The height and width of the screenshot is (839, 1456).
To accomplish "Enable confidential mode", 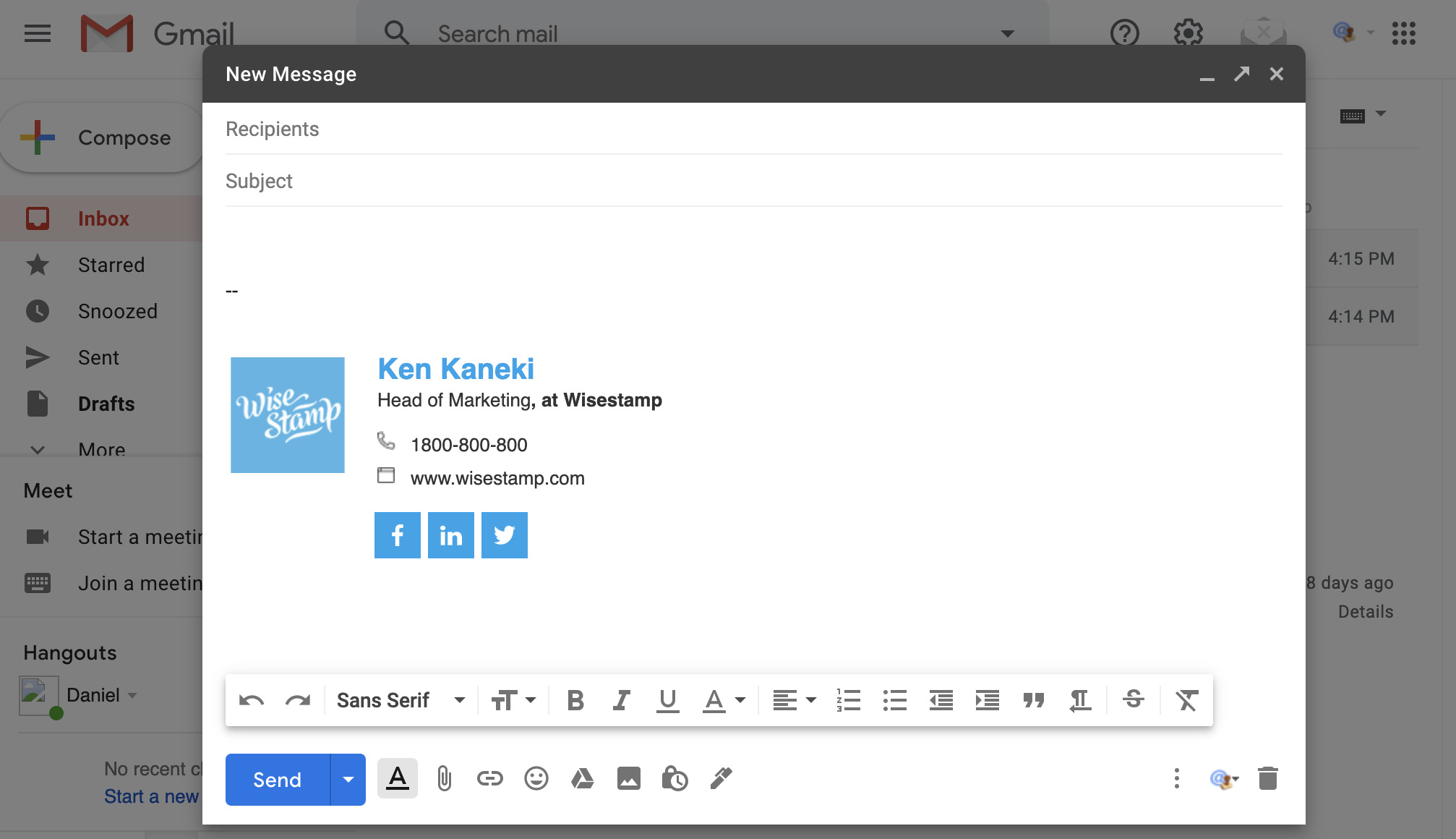I will pos(675,779).
